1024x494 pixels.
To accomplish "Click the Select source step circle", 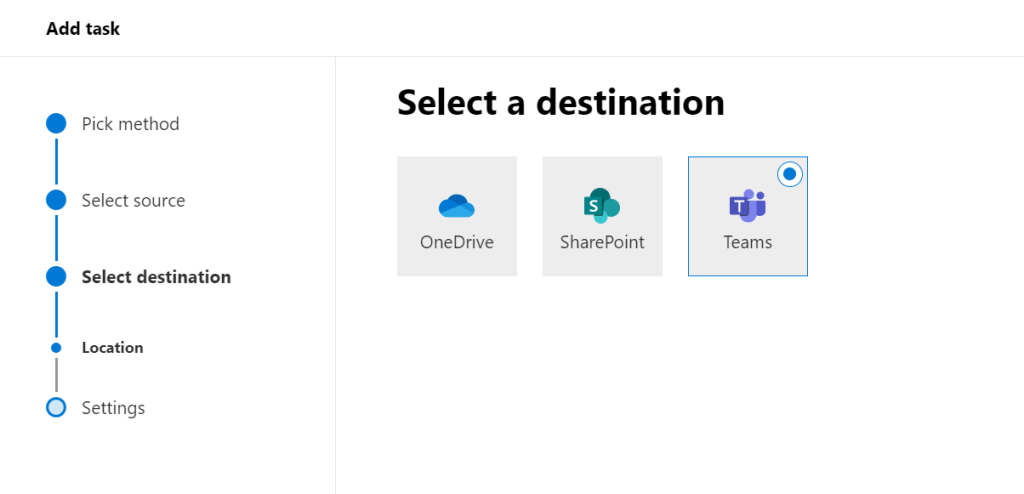I will point(56,200).
